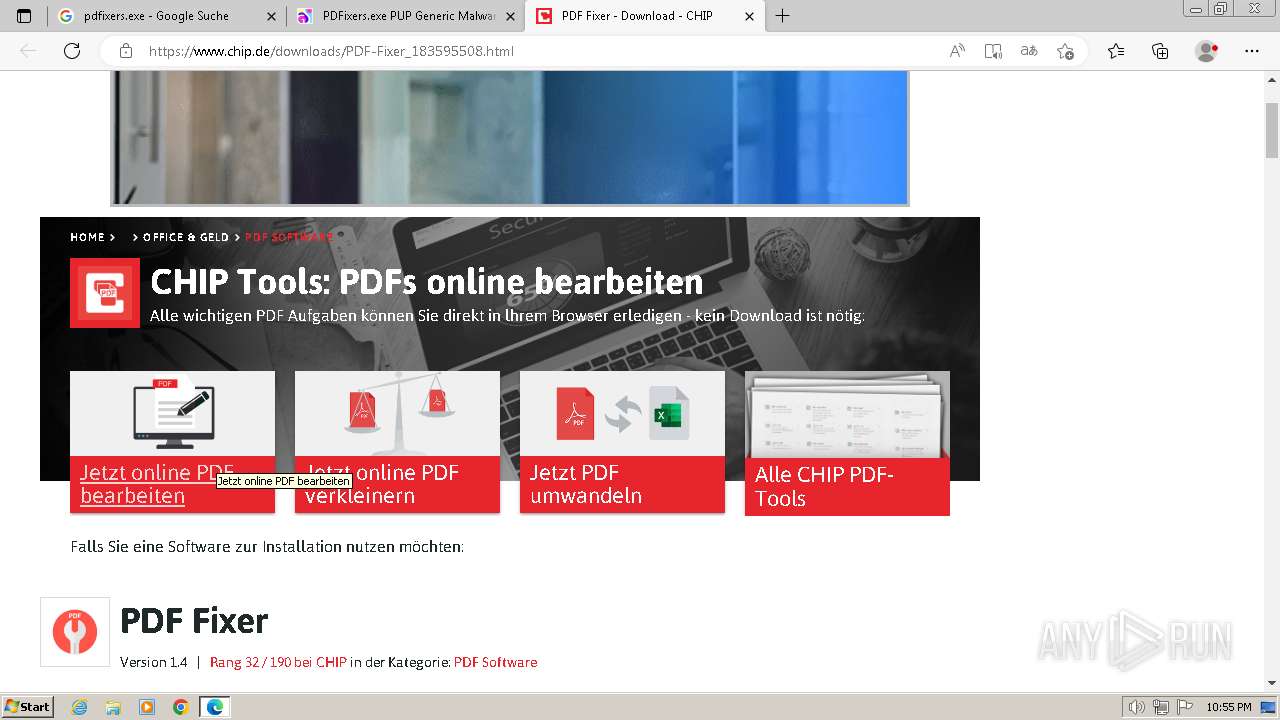
Task: Open Immersive reader icon
Action: (993, 51)
